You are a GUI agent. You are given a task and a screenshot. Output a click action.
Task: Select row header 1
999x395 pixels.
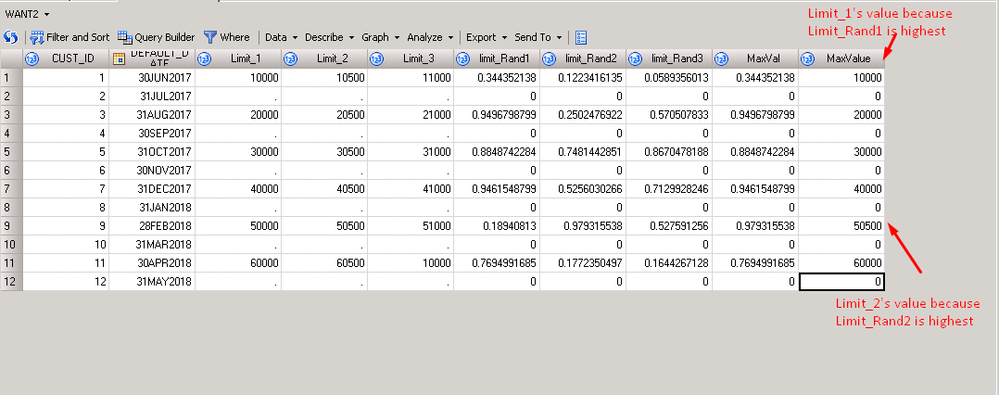pyautogui.click(x=11, y=78)
